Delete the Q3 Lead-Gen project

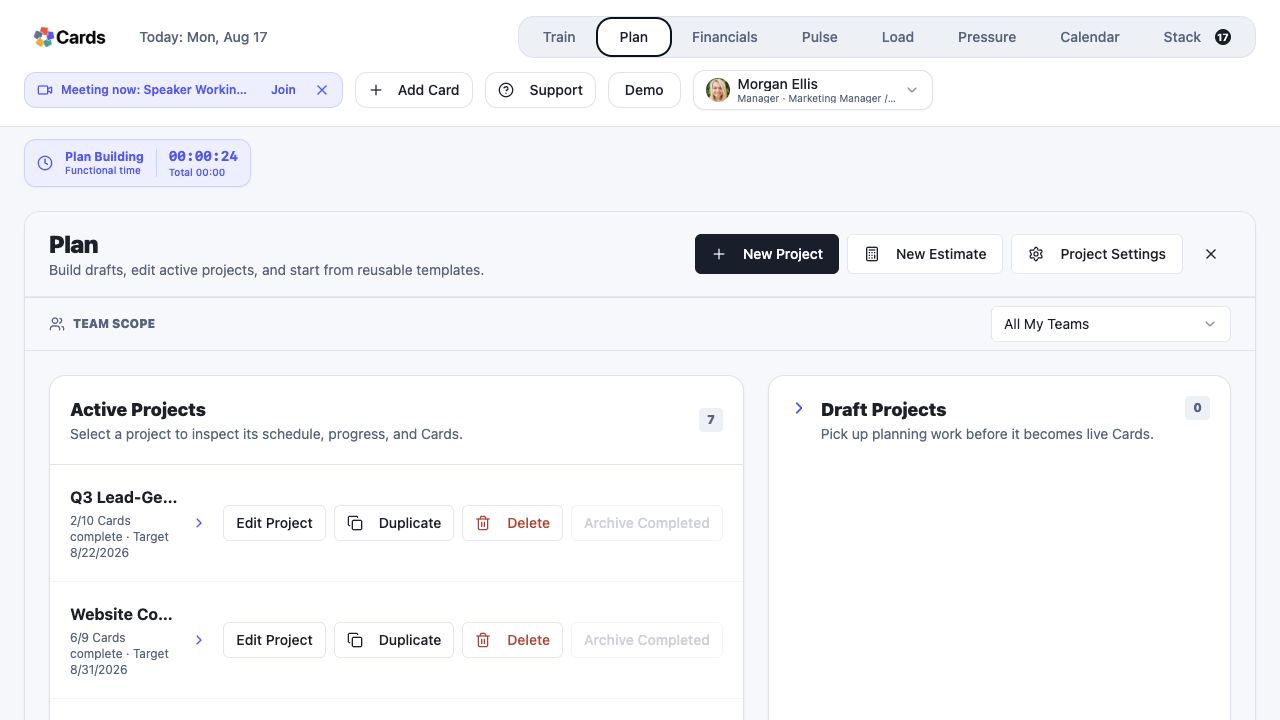[x=513, y=523]
